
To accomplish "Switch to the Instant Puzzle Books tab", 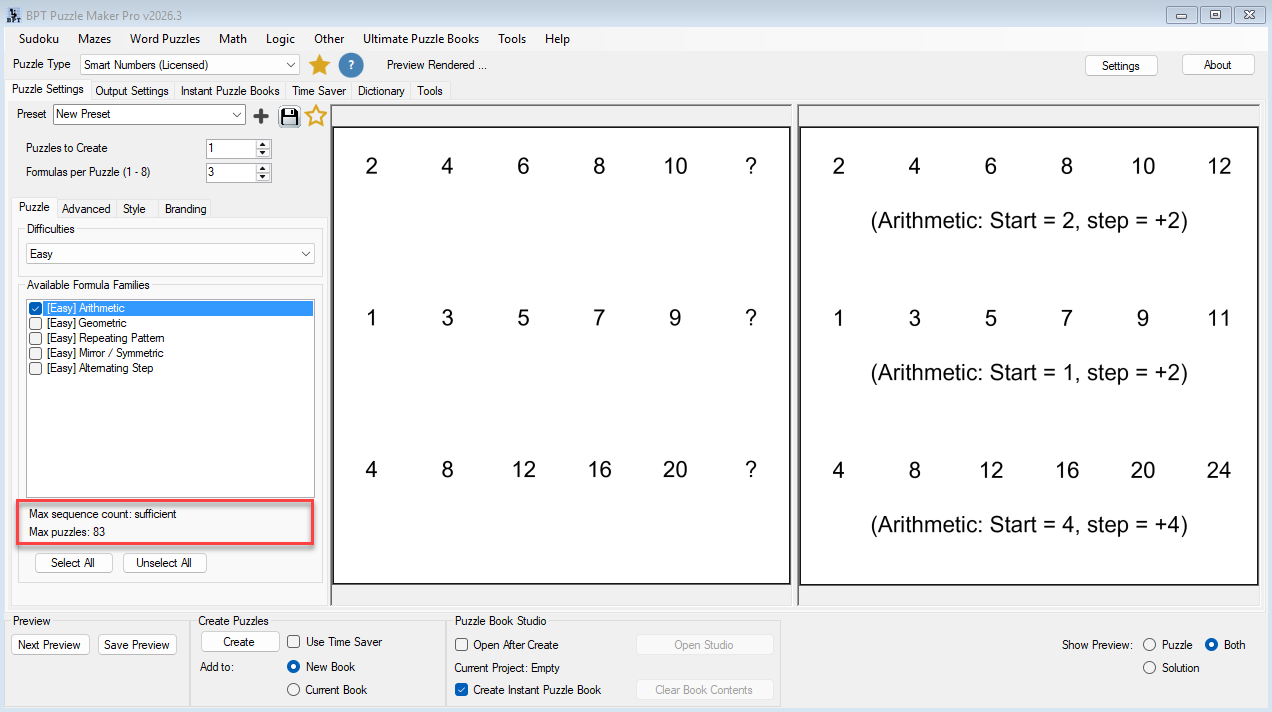I will pyautogui.click(x=230, y=91).
